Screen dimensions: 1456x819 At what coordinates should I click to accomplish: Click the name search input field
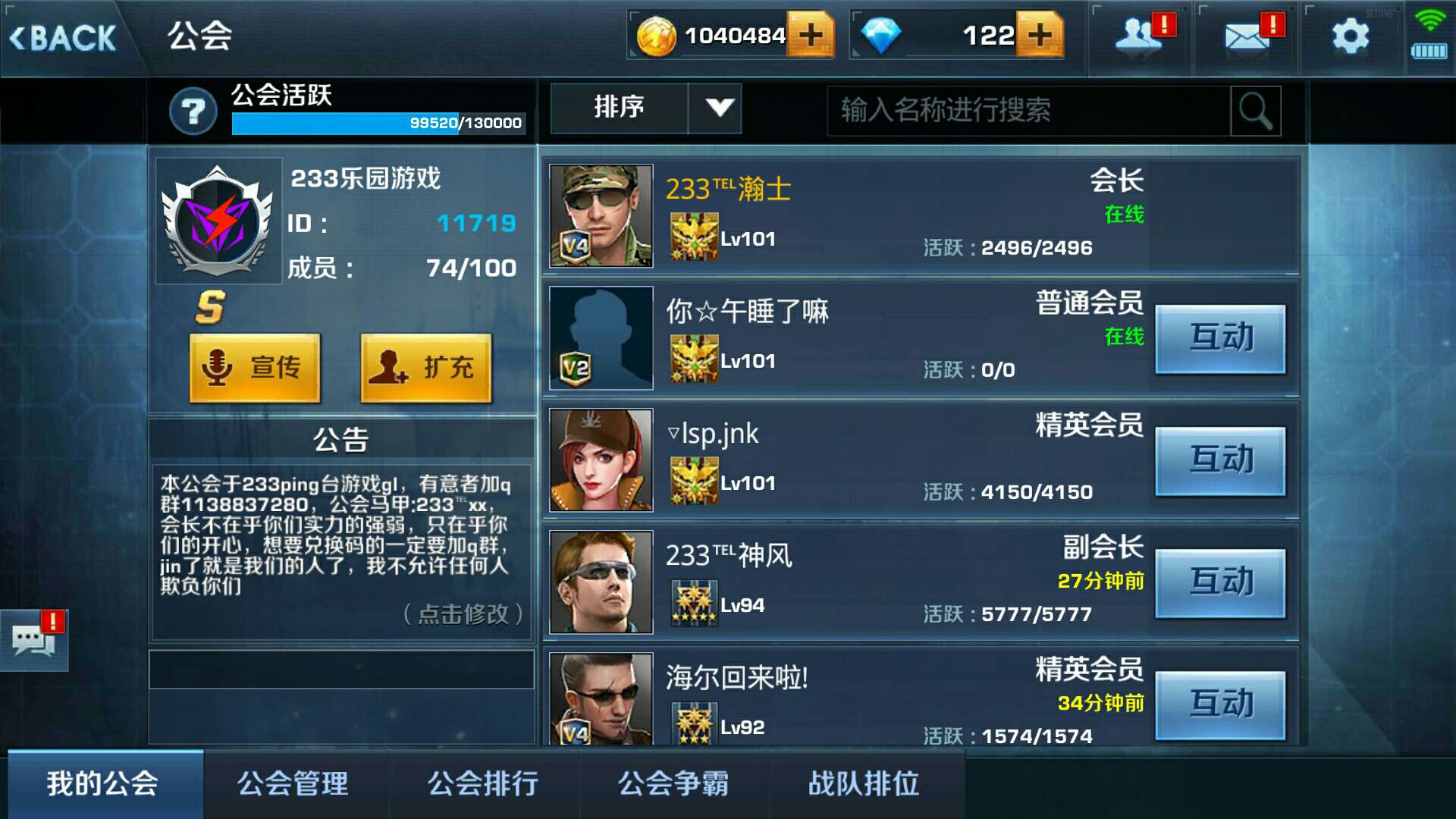point(1028,111)
